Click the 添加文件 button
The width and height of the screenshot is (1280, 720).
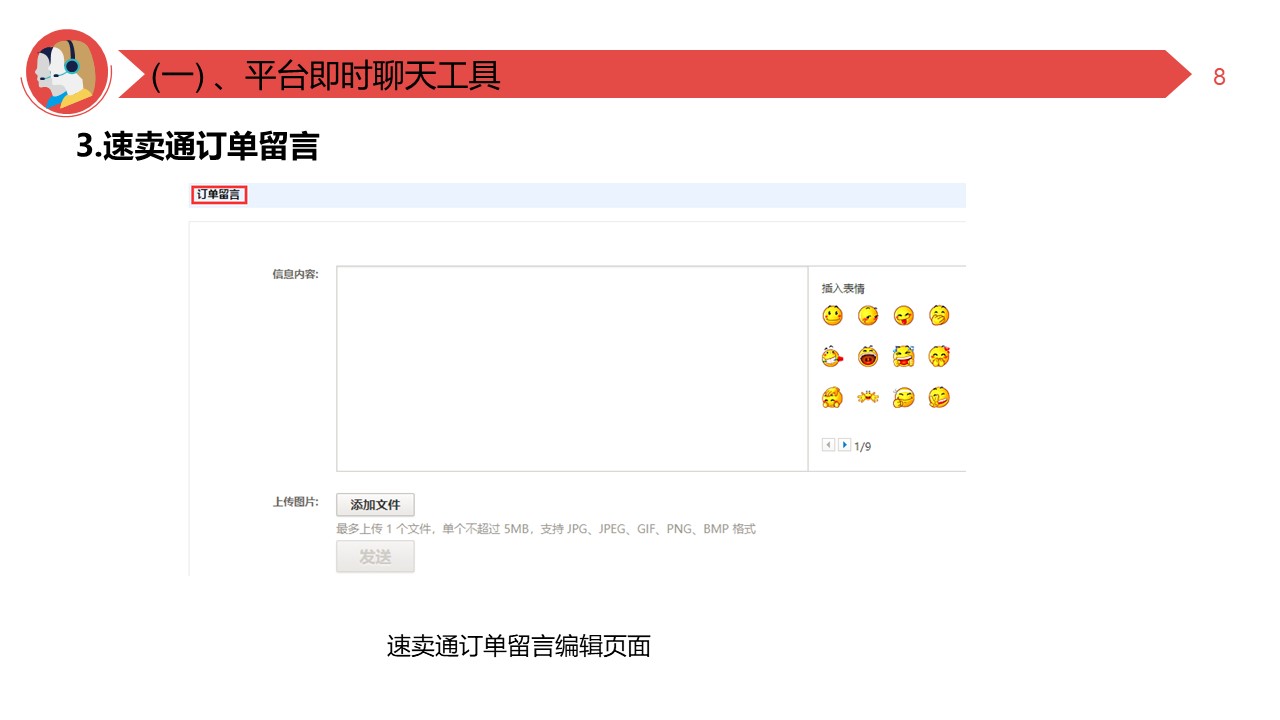375,505
